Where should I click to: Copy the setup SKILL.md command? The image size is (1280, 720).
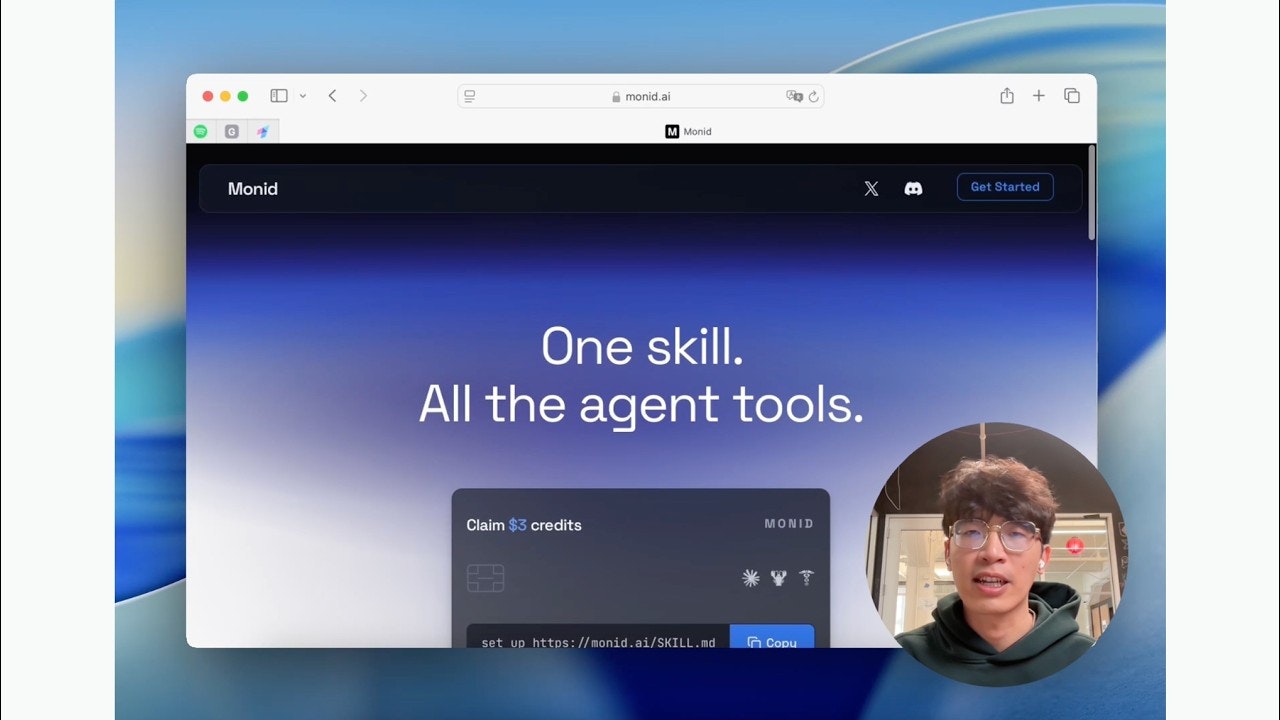[772, 637]
